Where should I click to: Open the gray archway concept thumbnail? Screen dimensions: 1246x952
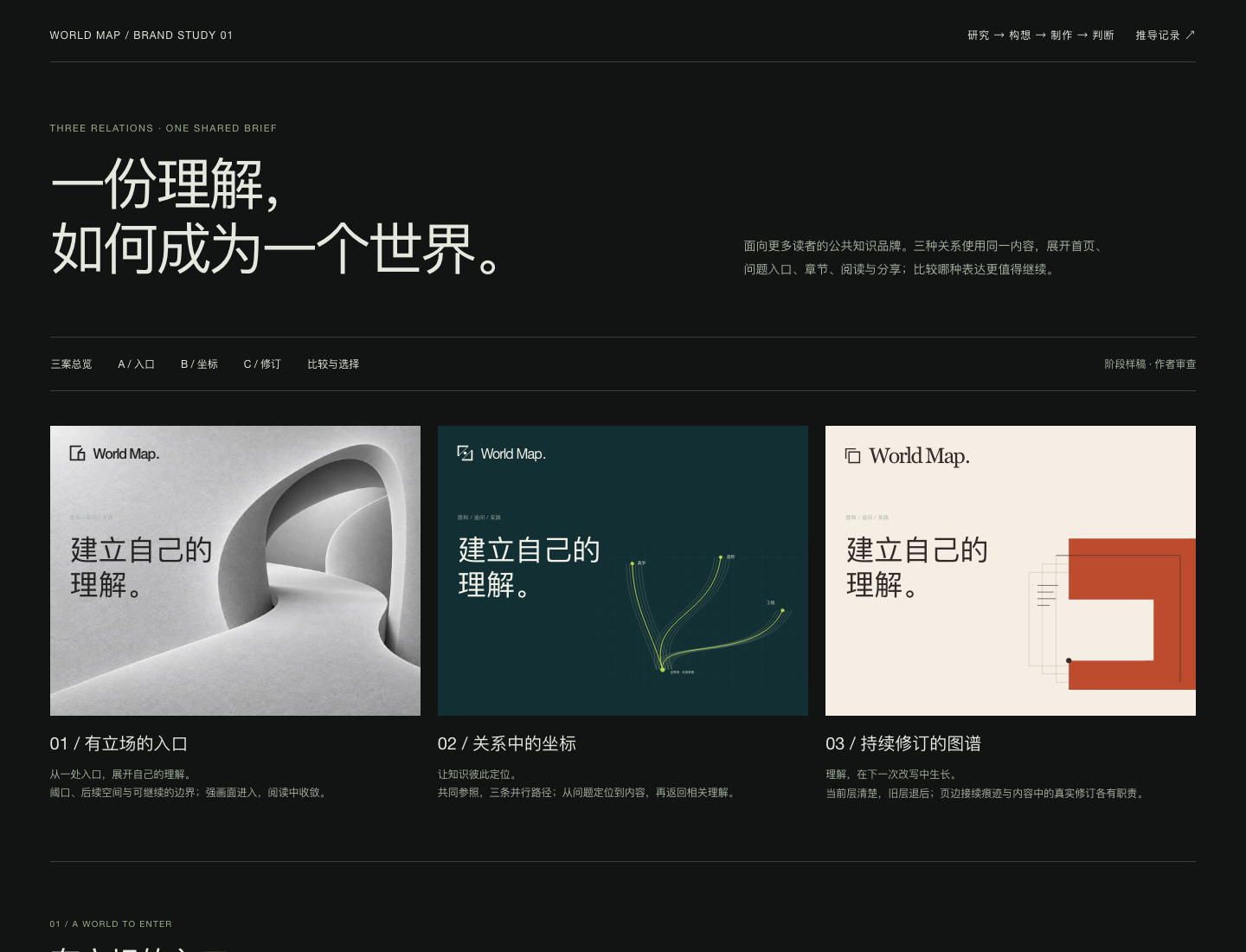235,570
